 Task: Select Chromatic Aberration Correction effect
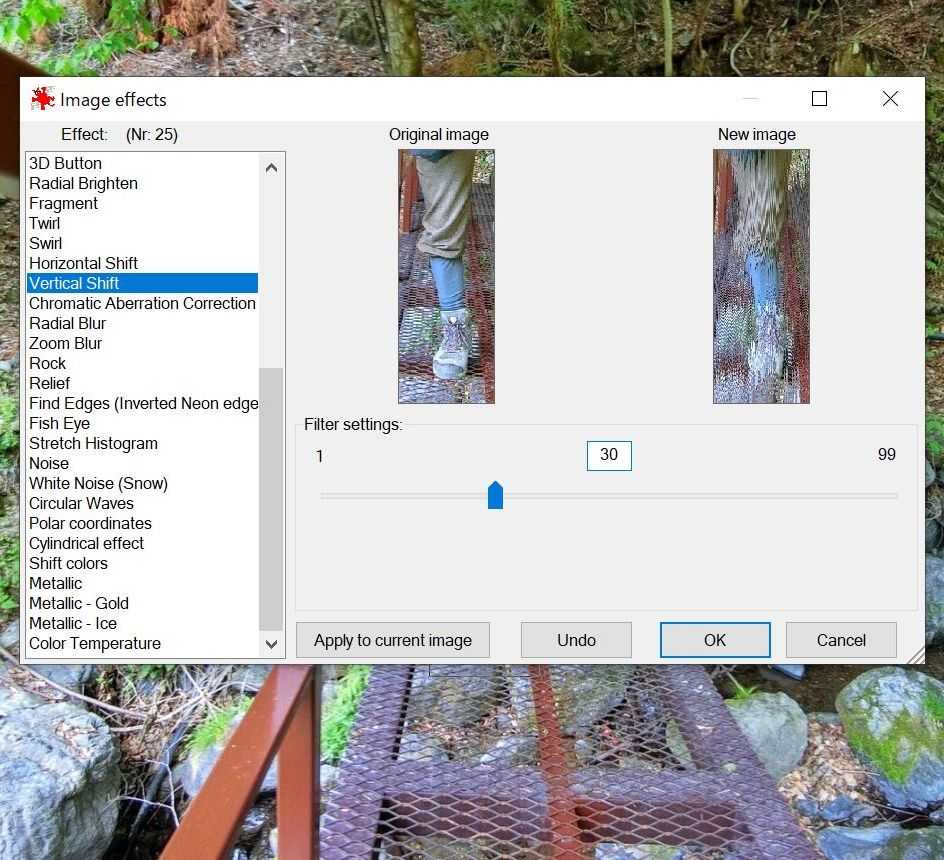coord(142,303)
